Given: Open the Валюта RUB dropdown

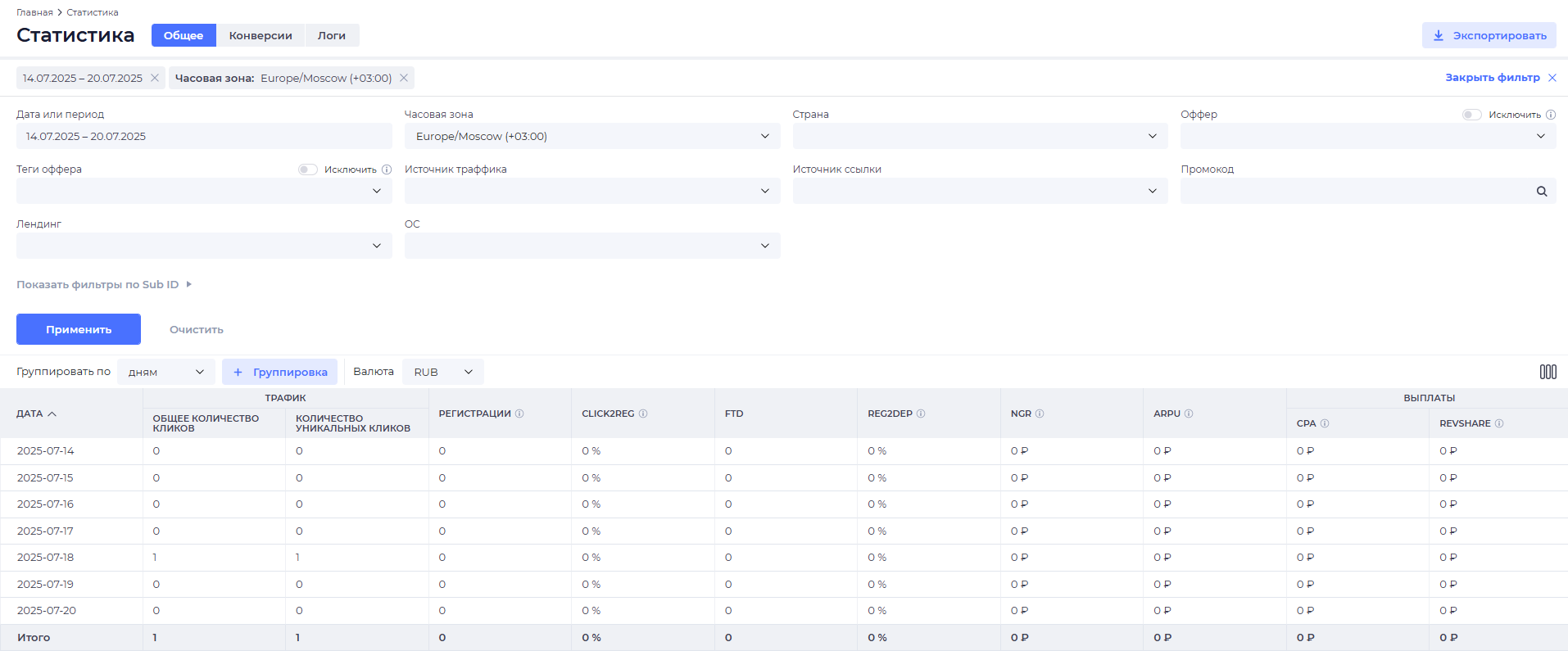Looking at the screenshot, I should point(442,372).
